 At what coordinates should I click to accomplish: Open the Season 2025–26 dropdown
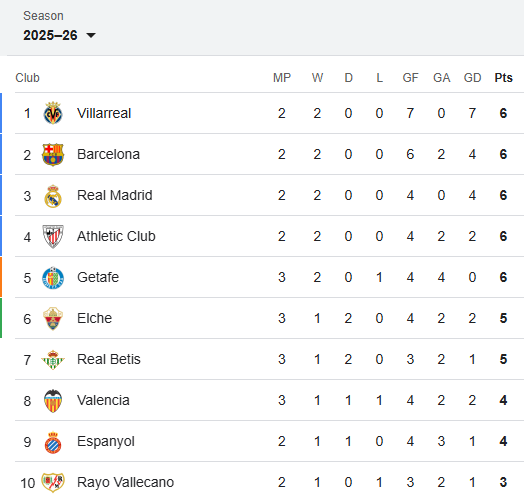point(59,35)
